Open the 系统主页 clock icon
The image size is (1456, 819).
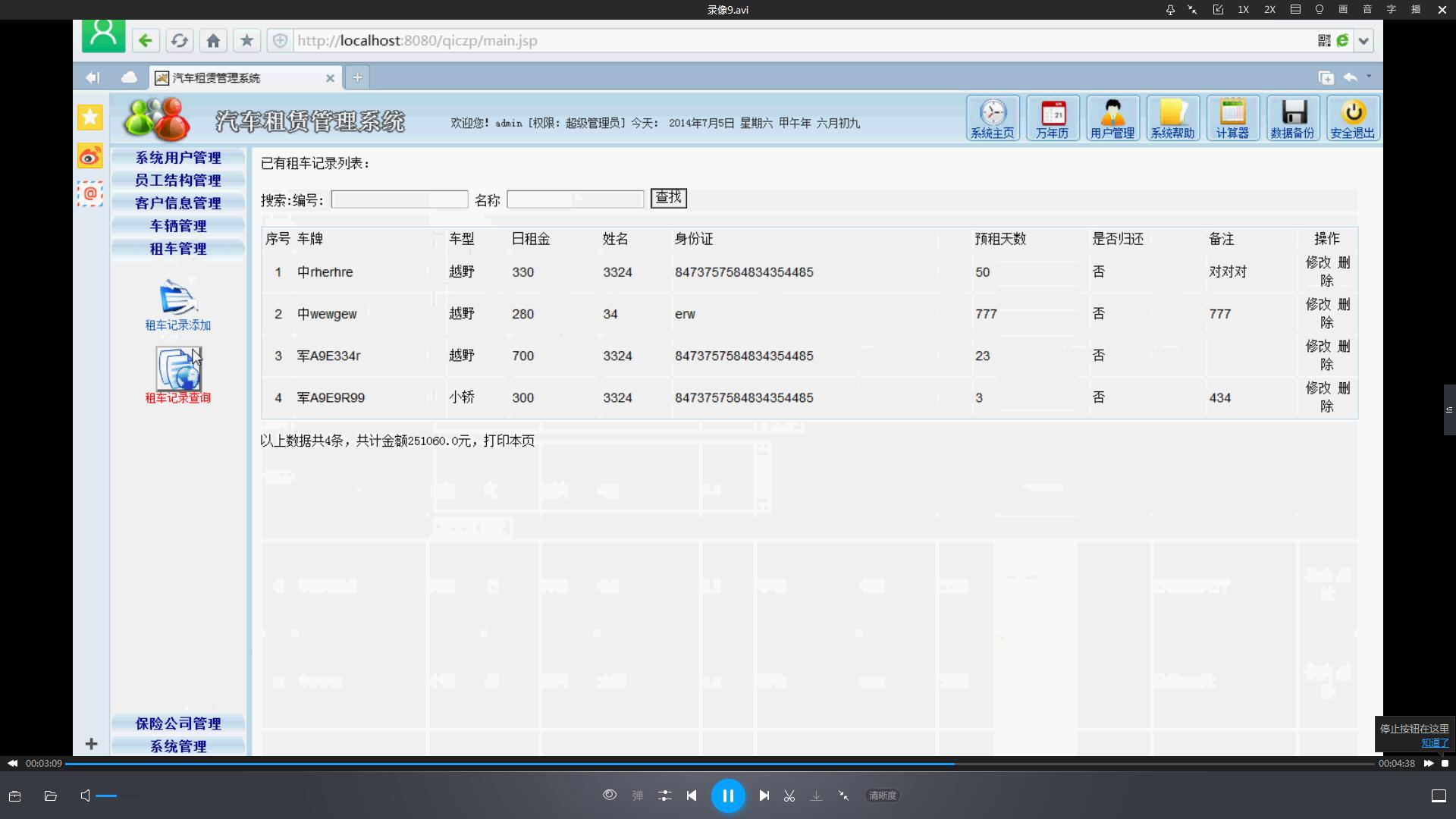[993, 118]
